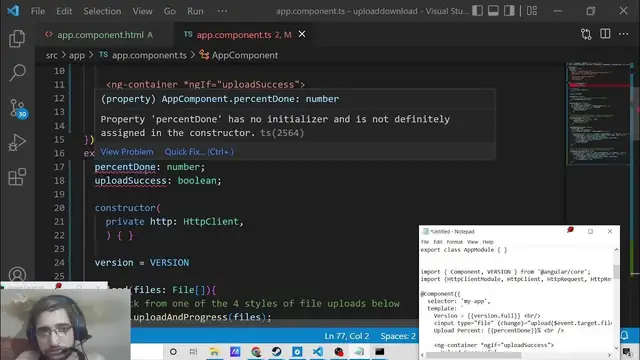Open the terminal app on the taskbar

380,351
